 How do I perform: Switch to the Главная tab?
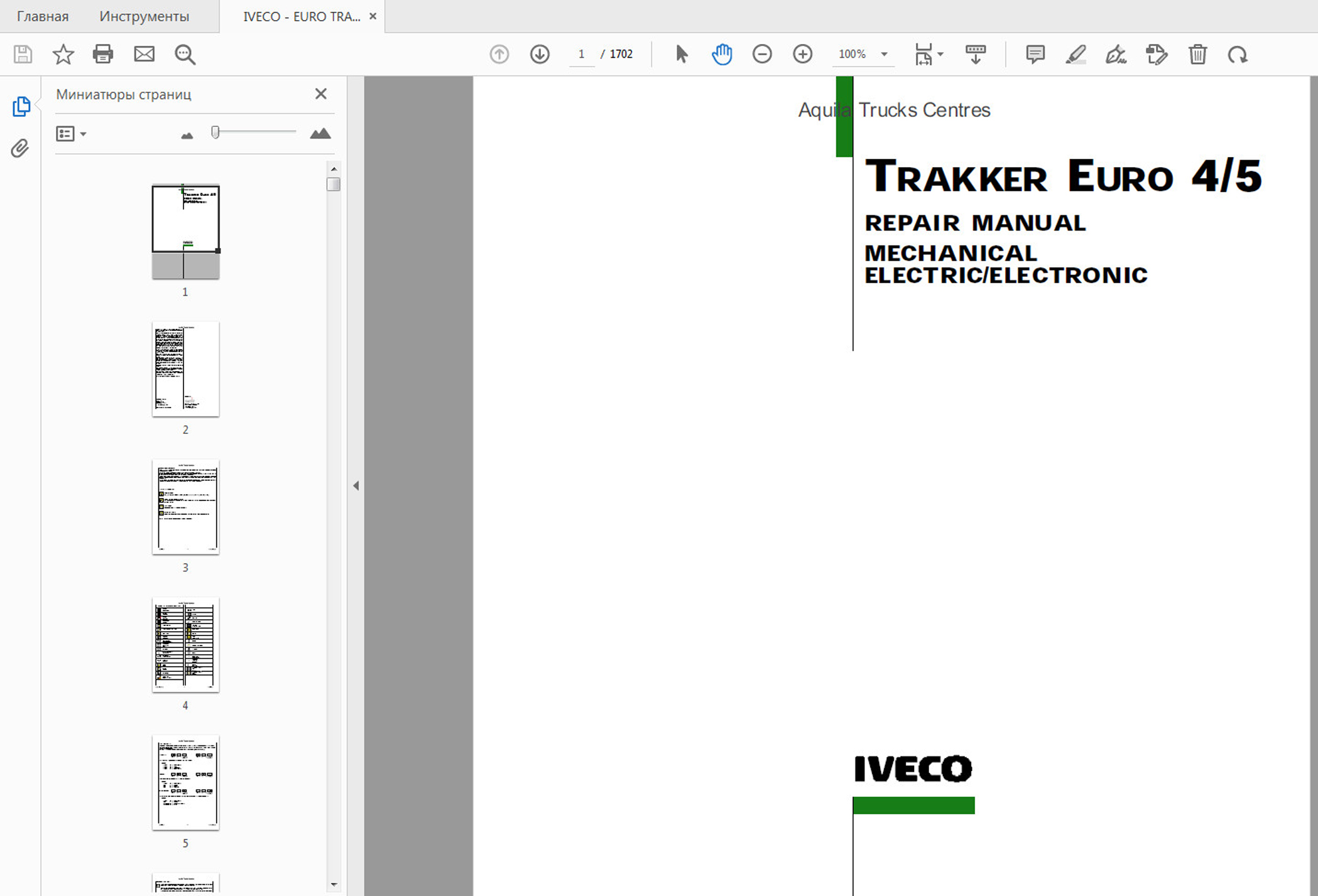(43, 16)
